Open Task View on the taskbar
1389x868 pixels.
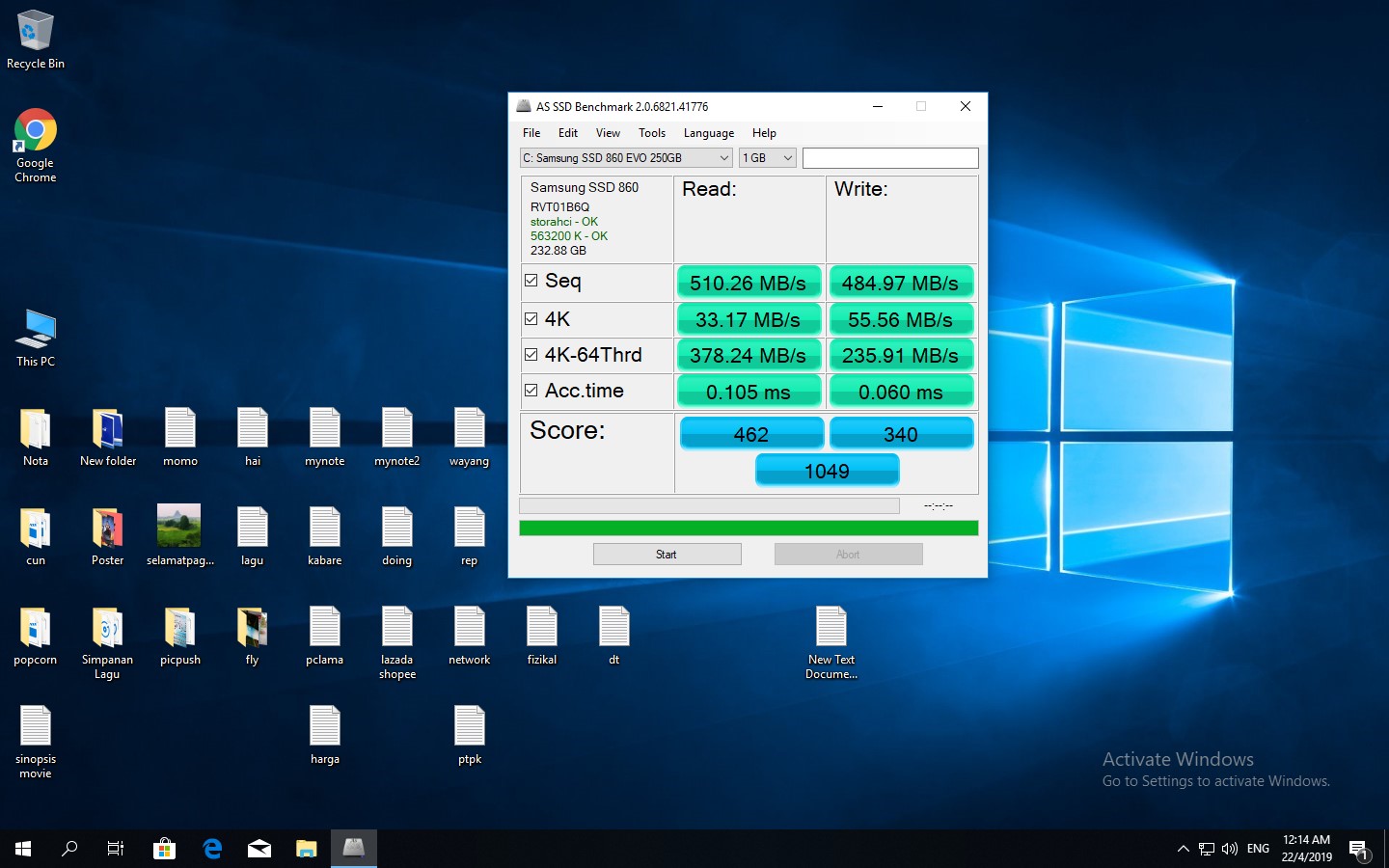tap(116, 849)
